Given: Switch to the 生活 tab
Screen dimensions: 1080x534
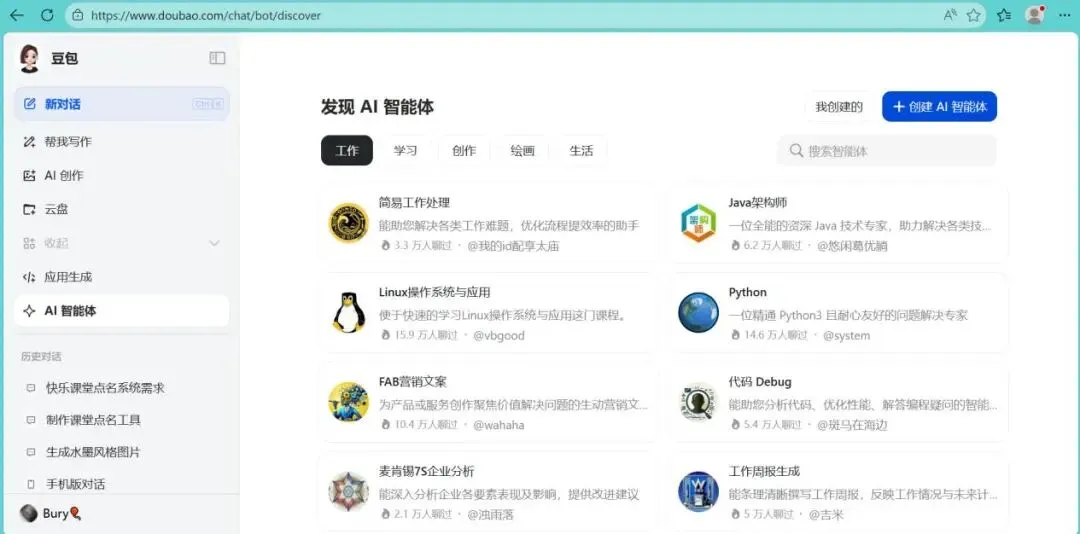Looking at the screenshot, I should pos(581,150).
